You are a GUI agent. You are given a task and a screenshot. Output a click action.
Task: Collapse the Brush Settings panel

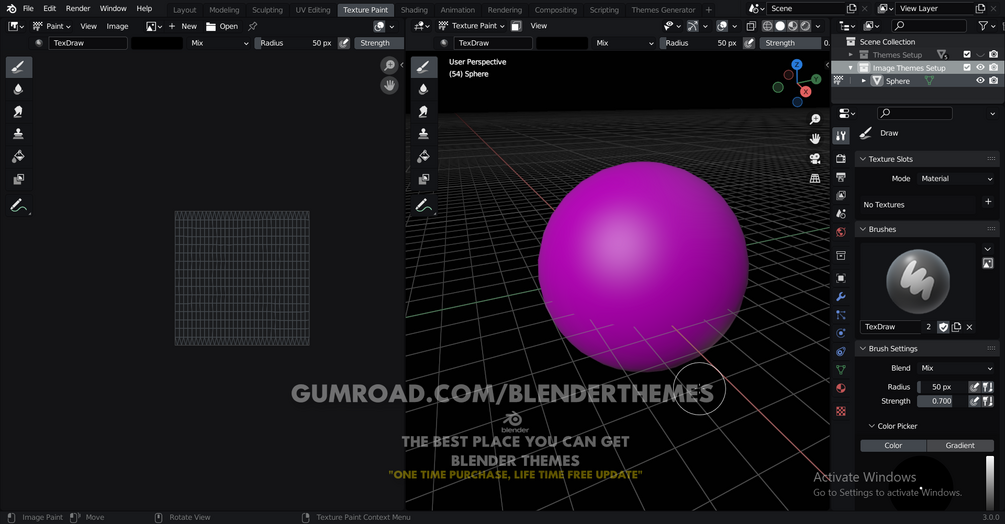click(863, 348)
